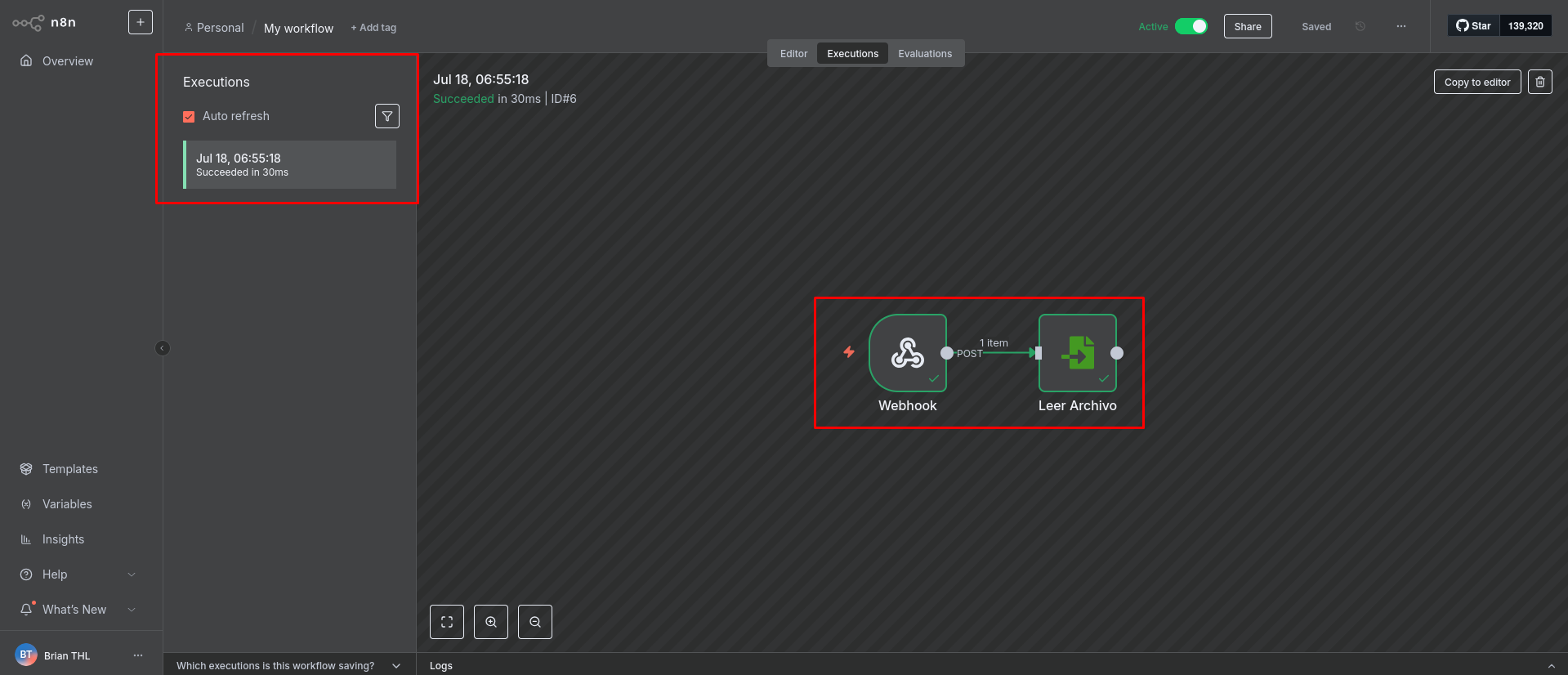Switch to the Editor tab

coord(793,54)
